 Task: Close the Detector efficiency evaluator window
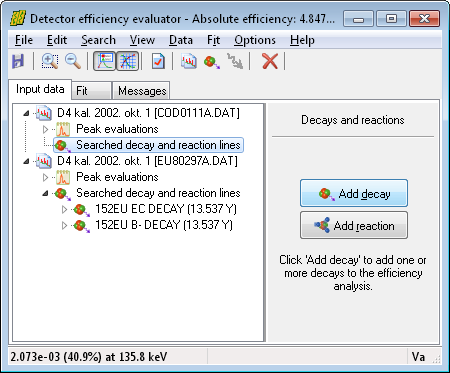[x=424, y=19]
